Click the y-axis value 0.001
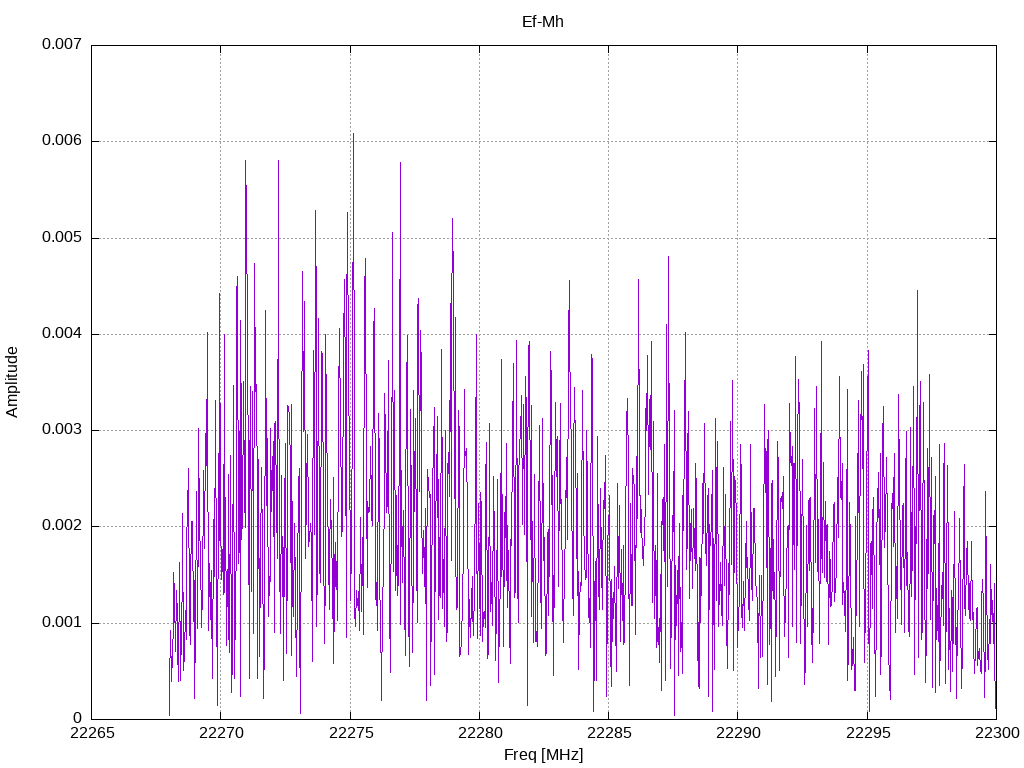 click(x=62, y=622)
